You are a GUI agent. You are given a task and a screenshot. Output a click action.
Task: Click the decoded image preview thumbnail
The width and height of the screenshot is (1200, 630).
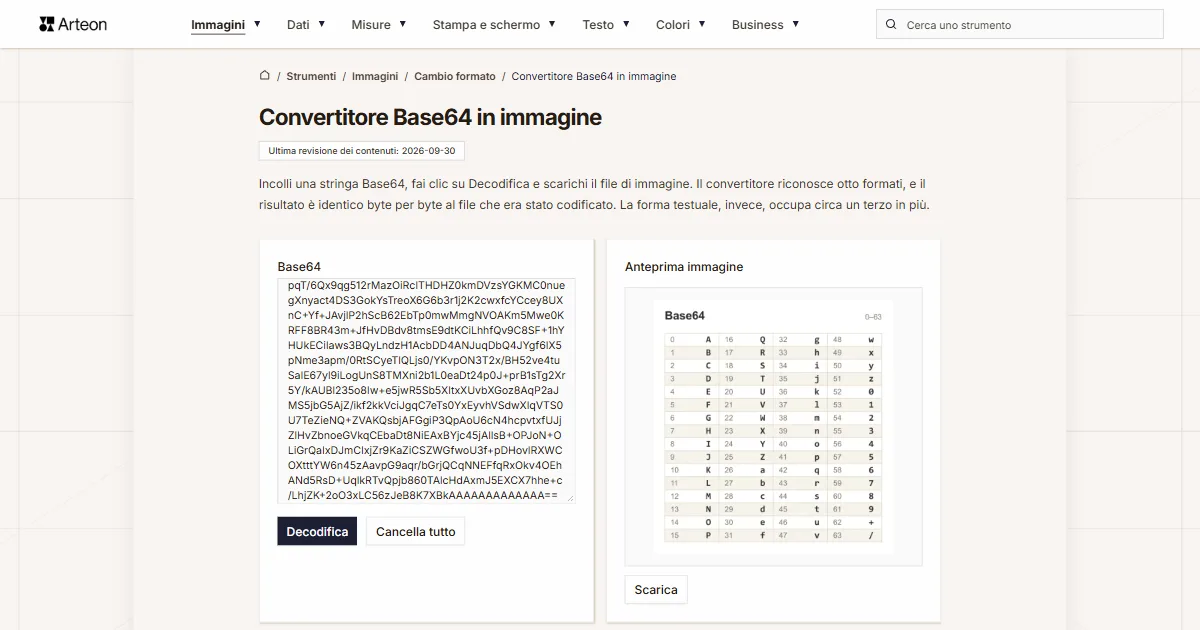(x=774, y=427)
